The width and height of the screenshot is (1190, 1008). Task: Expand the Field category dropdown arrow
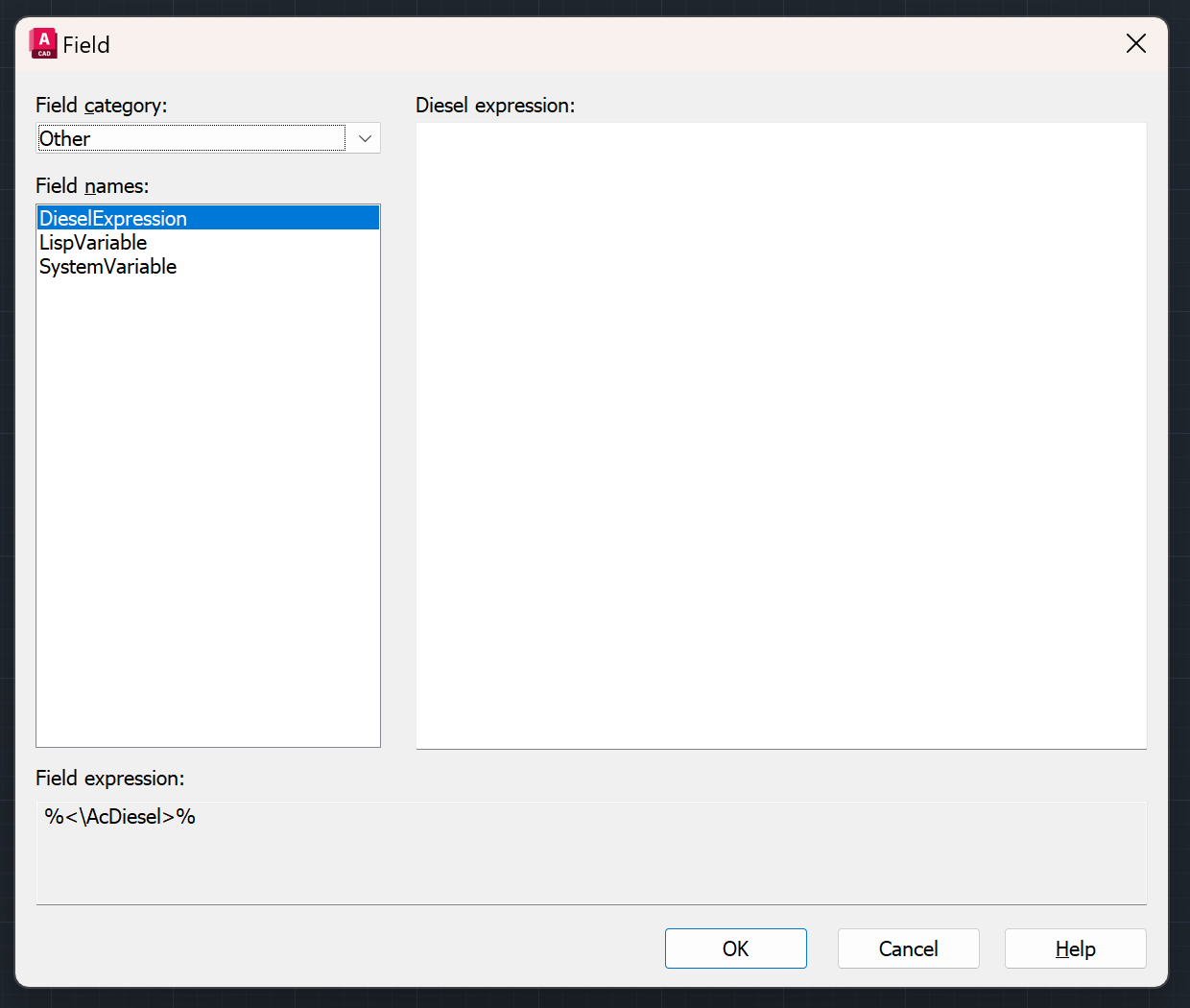click(x=365, y=138)
